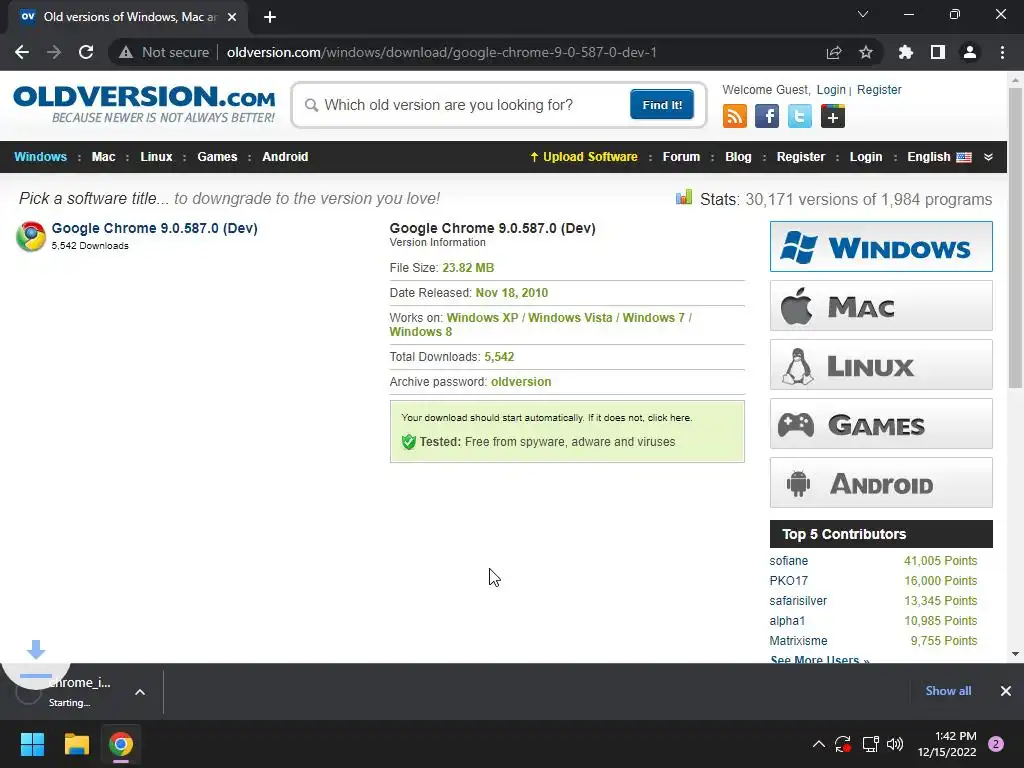Click the green Tested shield icon
The height and width of the screenshot is (768, 1024).
[x=409, y=442]
